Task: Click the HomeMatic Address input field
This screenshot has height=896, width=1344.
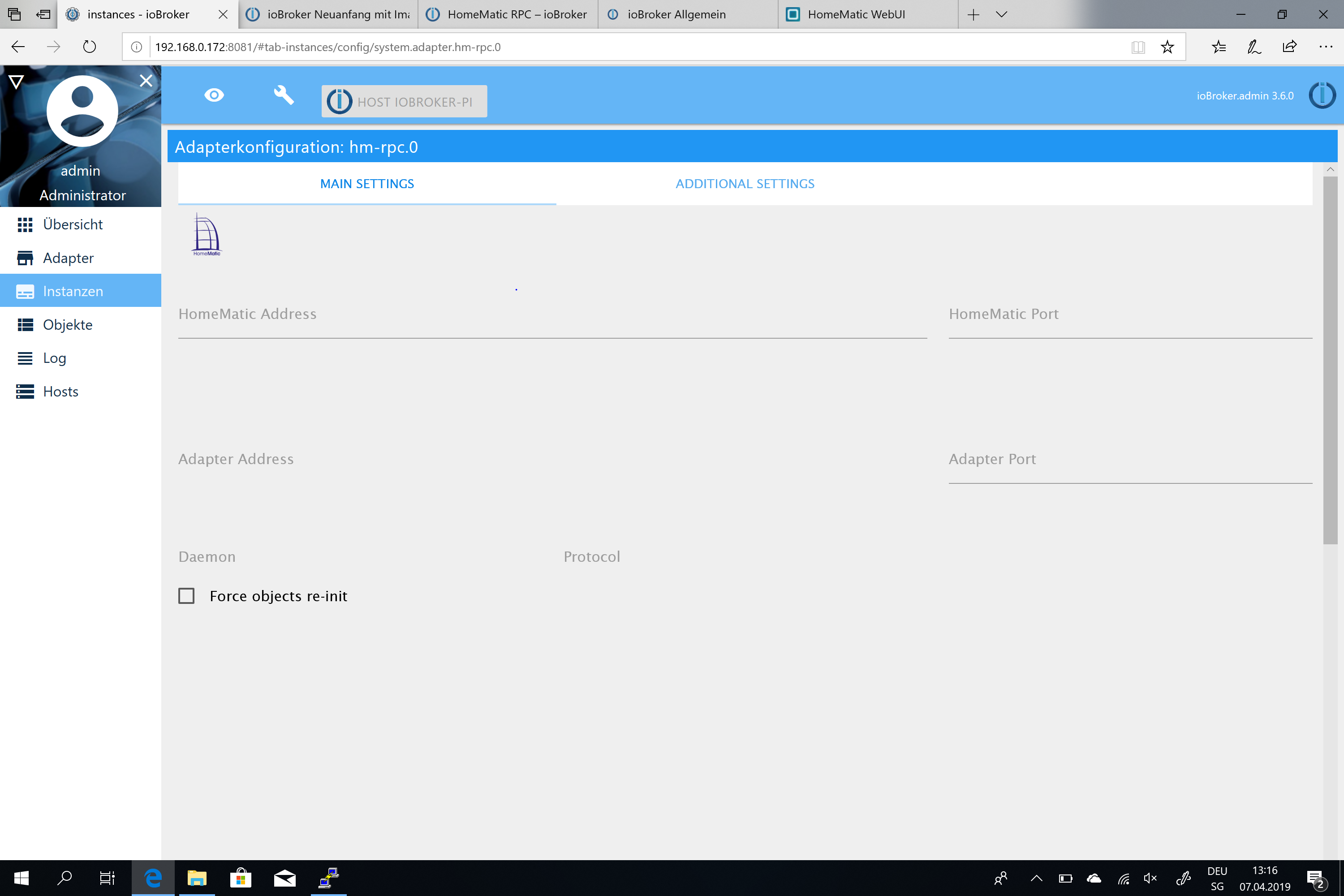Action: 552,328
